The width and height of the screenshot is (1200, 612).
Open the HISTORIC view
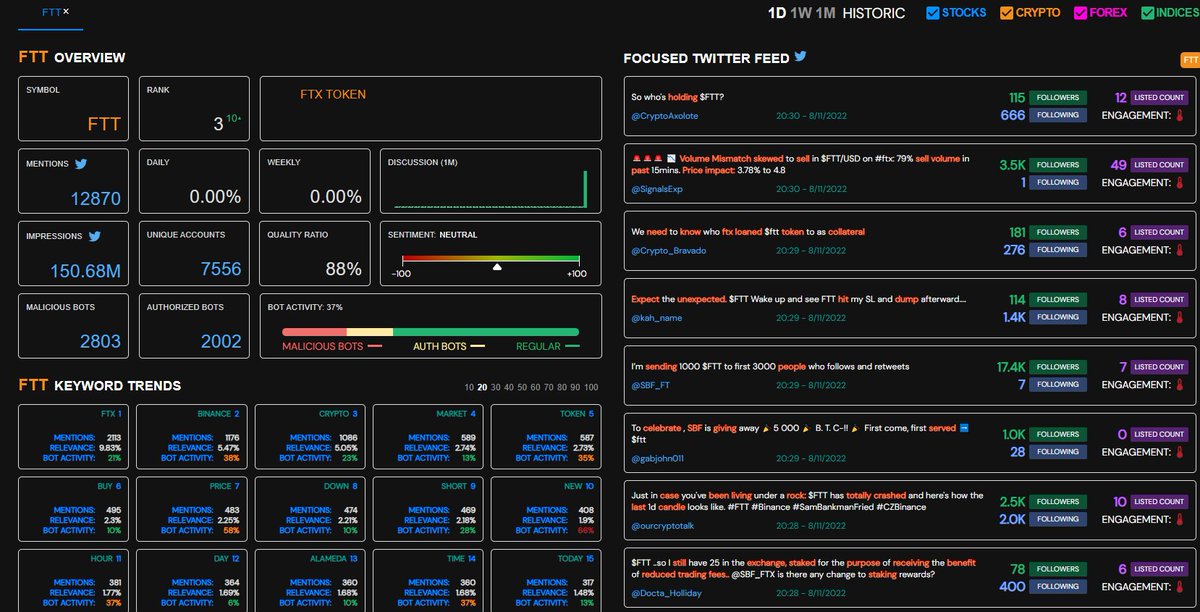pos(873,13)
